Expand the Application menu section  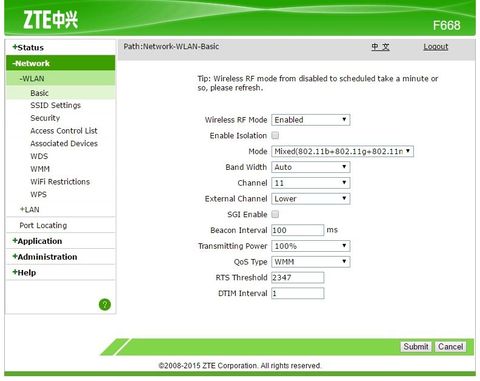tap(37, 241)
